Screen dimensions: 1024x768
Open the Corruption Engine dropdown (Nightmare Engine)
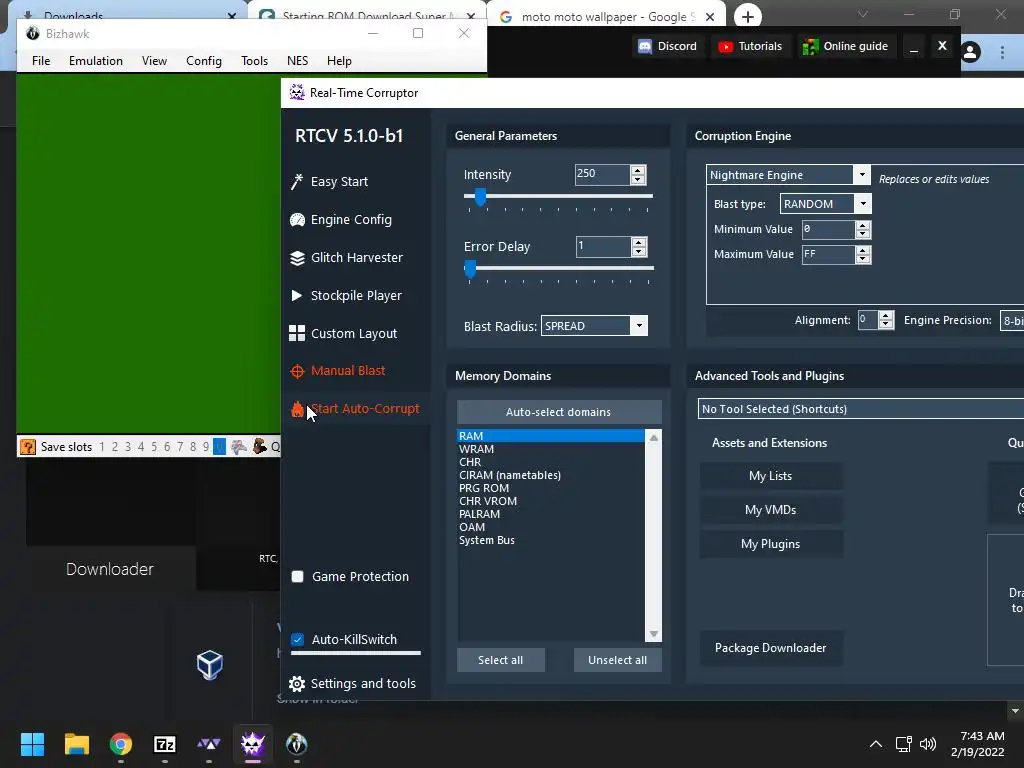862,174
